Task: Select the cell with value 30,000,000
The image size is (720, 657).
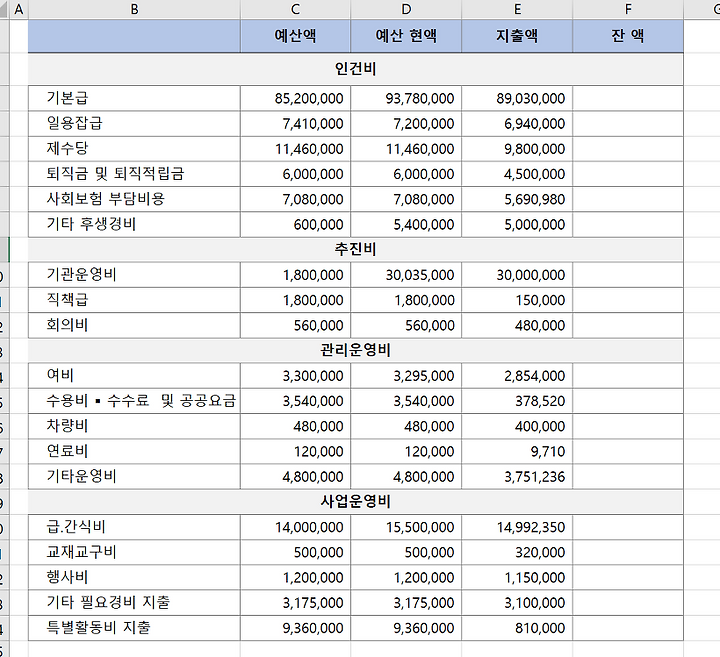Action: pyautogui.click(x=518, y=275)
